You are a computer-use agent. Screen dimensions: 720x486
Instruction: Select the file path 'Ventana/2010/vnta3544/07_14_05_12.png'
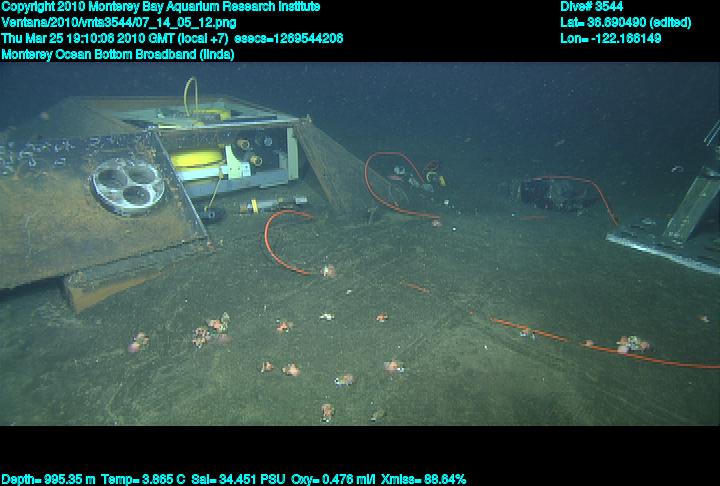tap(119, 23)
